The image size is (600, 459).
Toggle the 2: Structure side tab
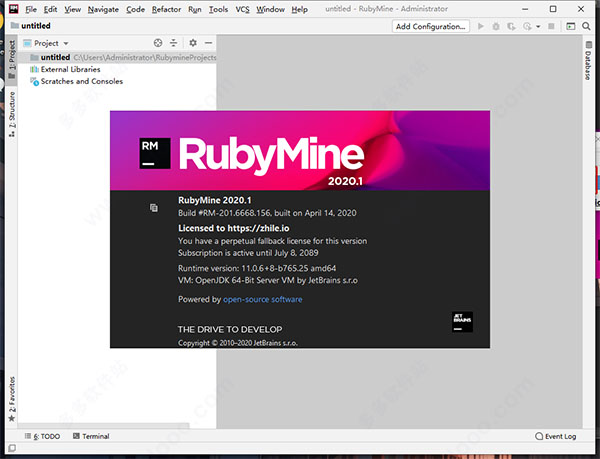(12, 114)
